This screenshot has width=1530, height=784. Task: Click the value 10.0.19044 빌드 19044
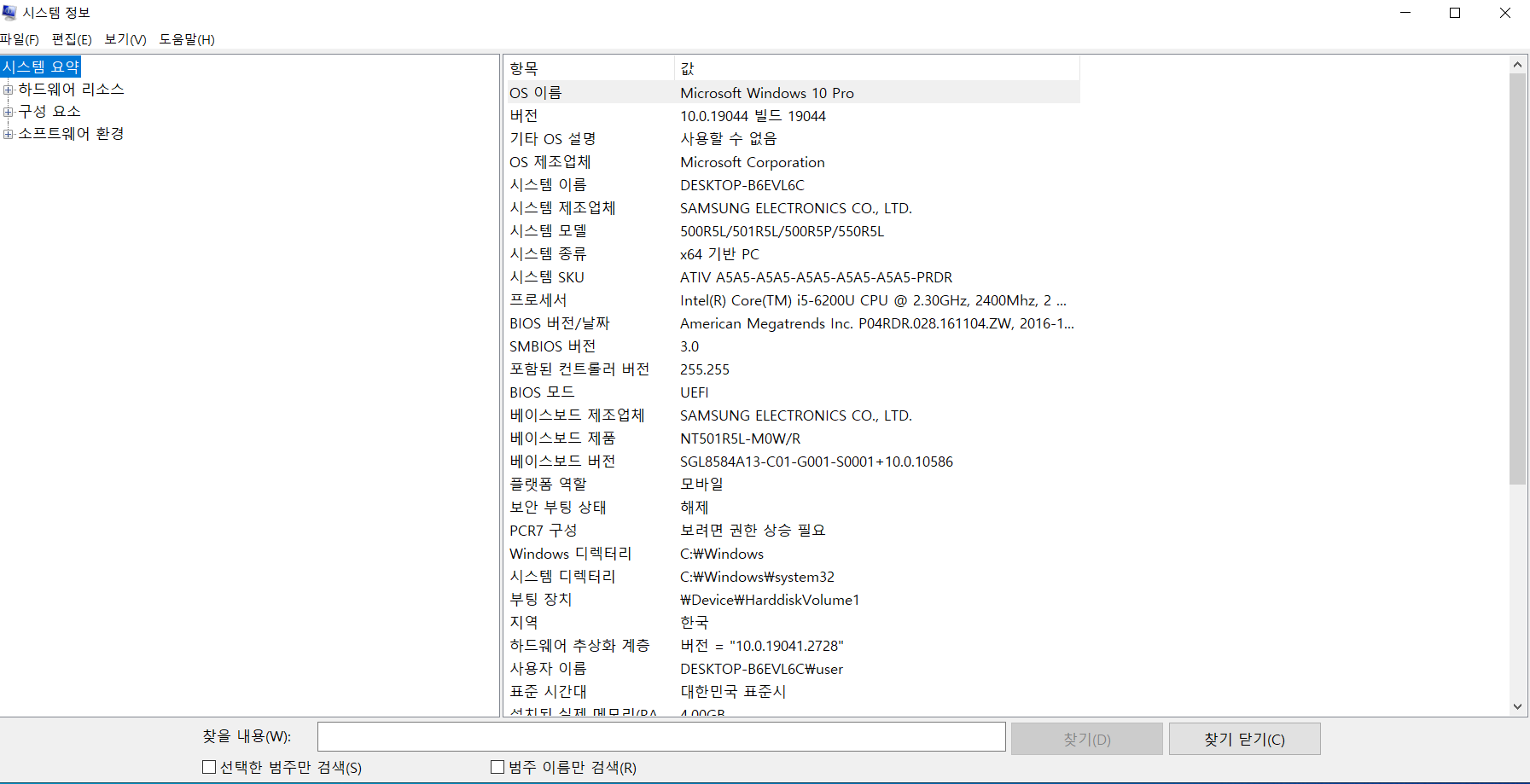click(x=753, y=115)
